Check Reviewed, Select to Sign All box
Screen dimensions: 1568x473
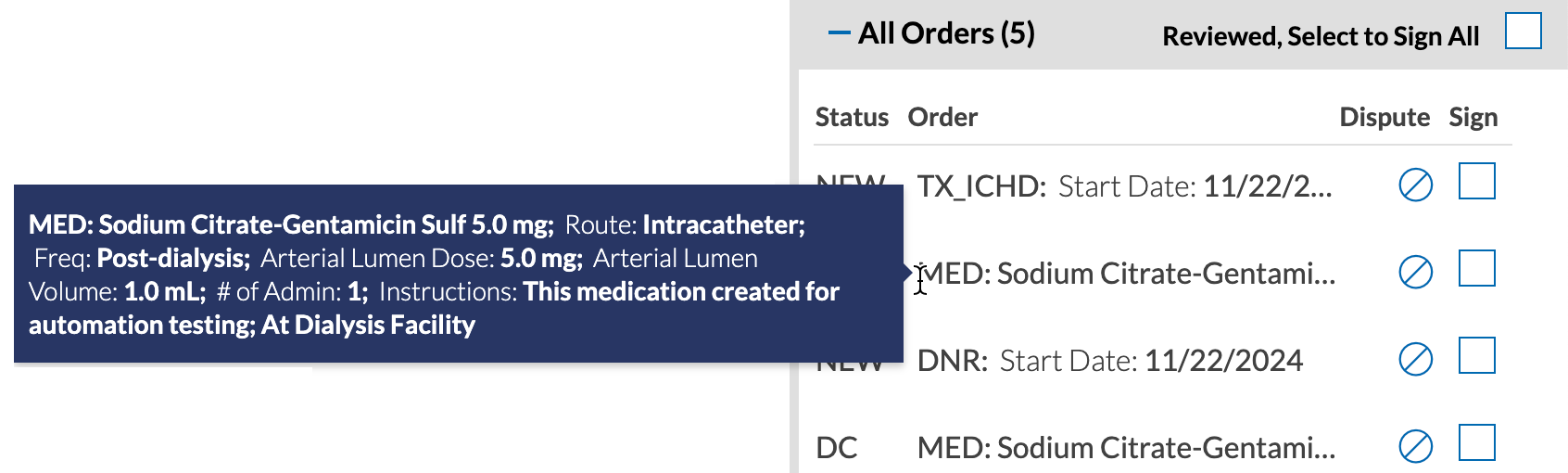coord(1523,31)
